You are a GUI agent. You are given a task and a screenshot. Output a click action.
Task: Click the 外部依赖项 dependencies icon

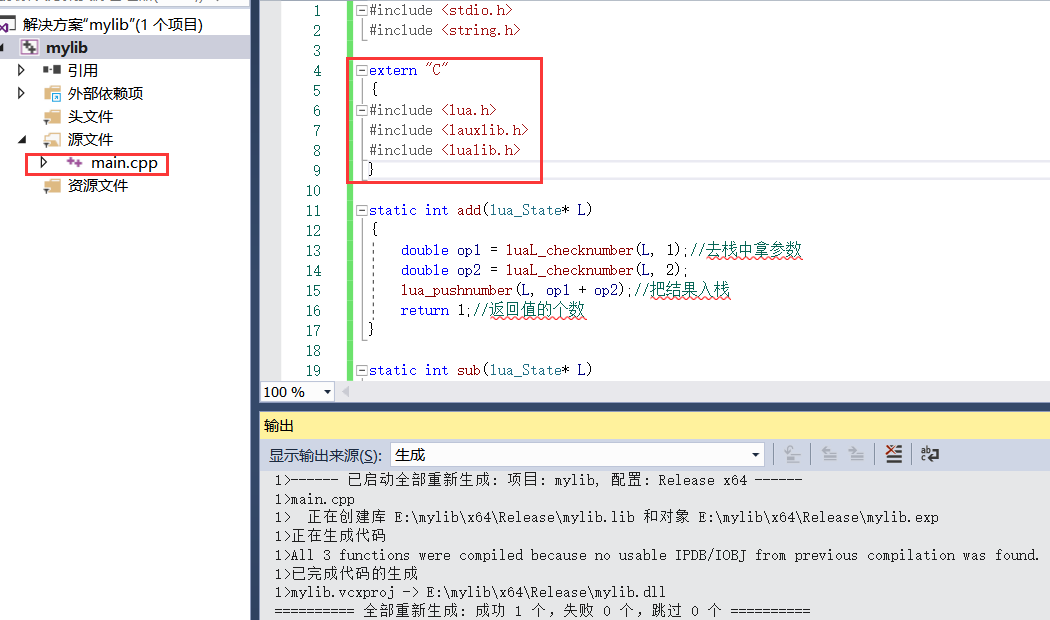(x=53, y=92)
